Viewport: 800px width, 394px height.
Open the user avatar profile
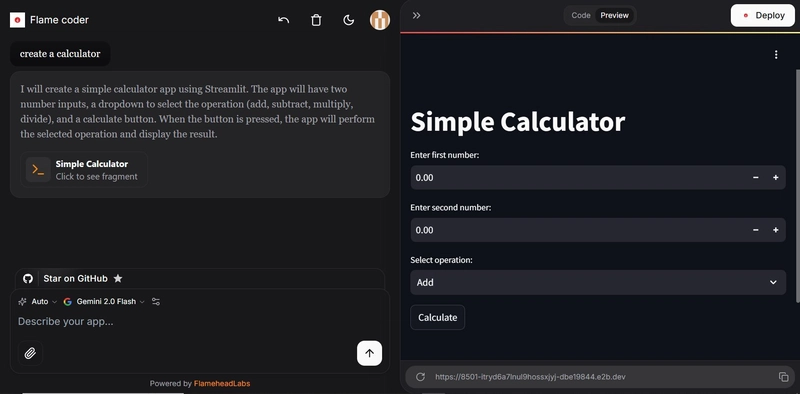(x=380, y=20)
